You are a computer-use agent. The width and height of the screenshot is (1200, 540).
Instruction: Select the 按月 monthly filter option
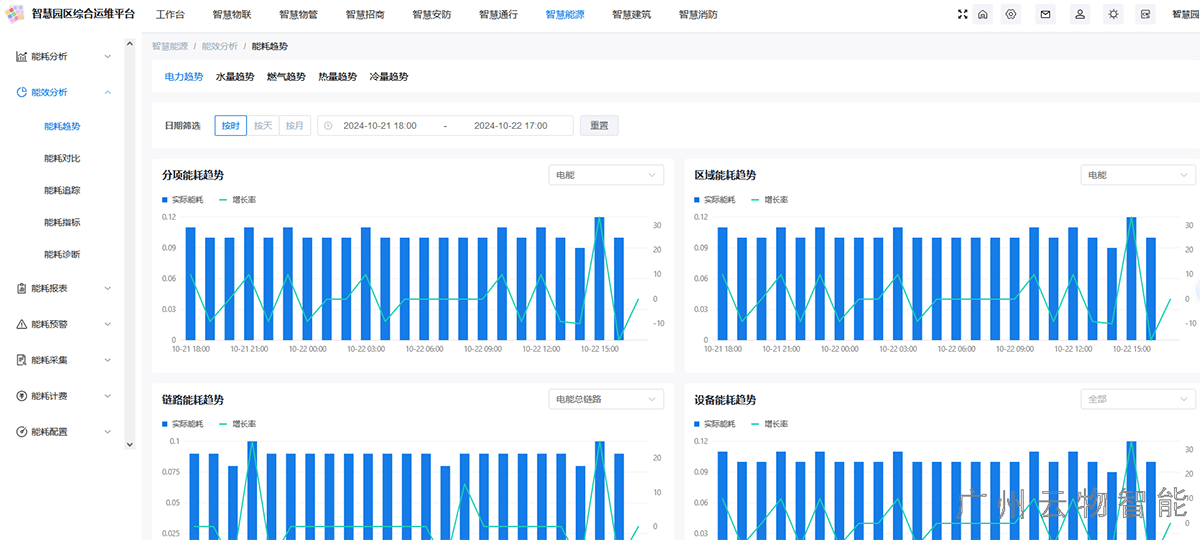[x=294, y=126]
